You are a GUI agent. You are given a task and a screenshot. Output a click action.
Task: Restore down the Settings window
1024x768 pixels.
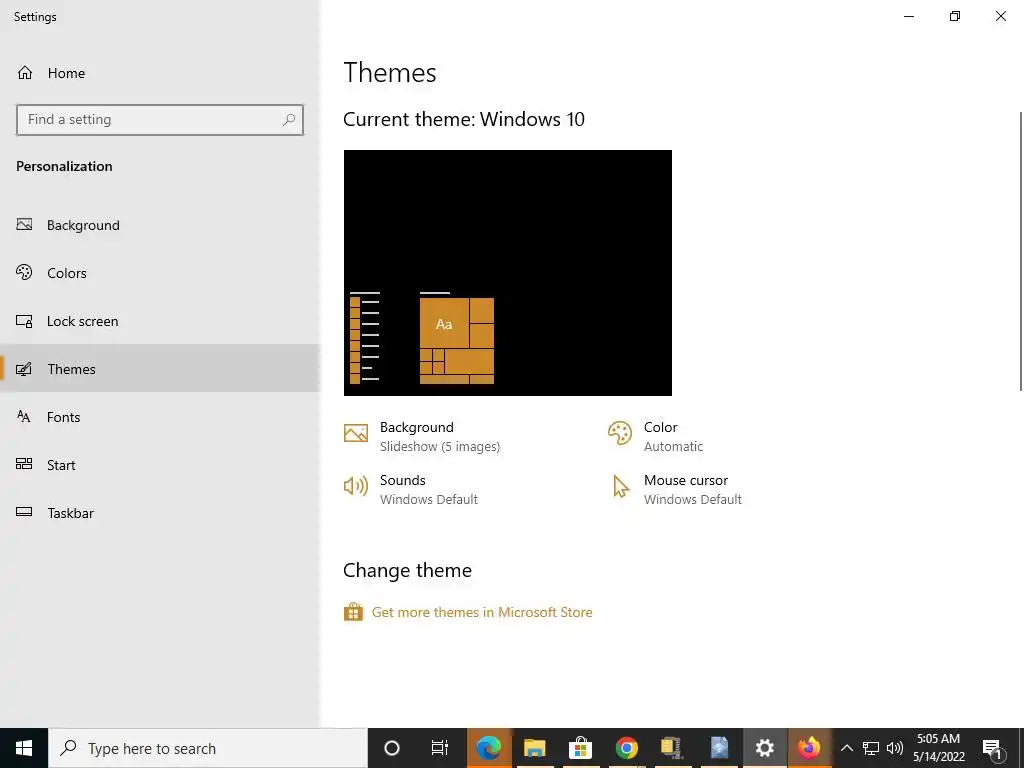pyautogui.click(x=955, y=16)
